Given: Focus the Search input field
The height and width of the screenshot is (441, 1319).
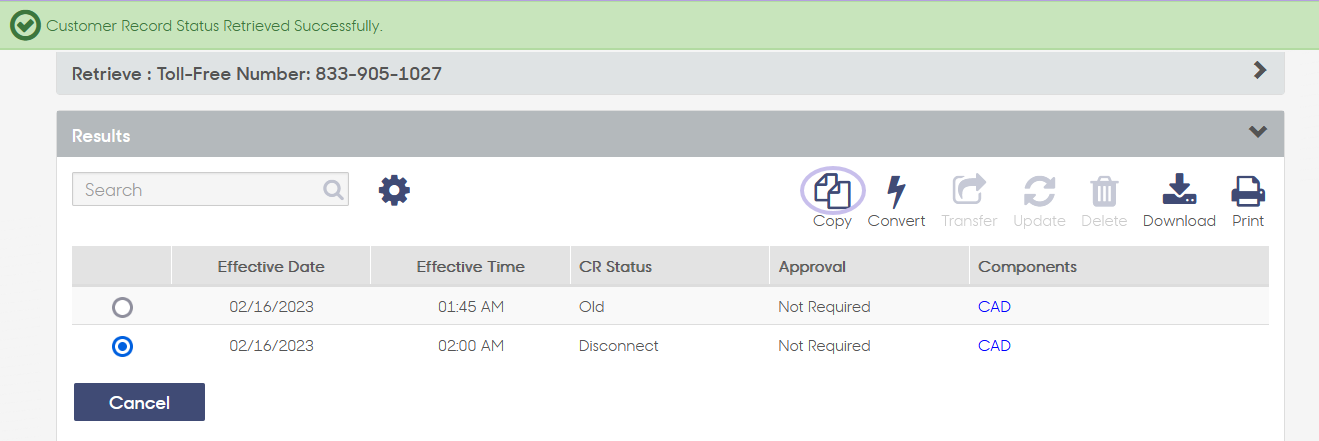Looking at the screenshot, I should tap(210, 190).
